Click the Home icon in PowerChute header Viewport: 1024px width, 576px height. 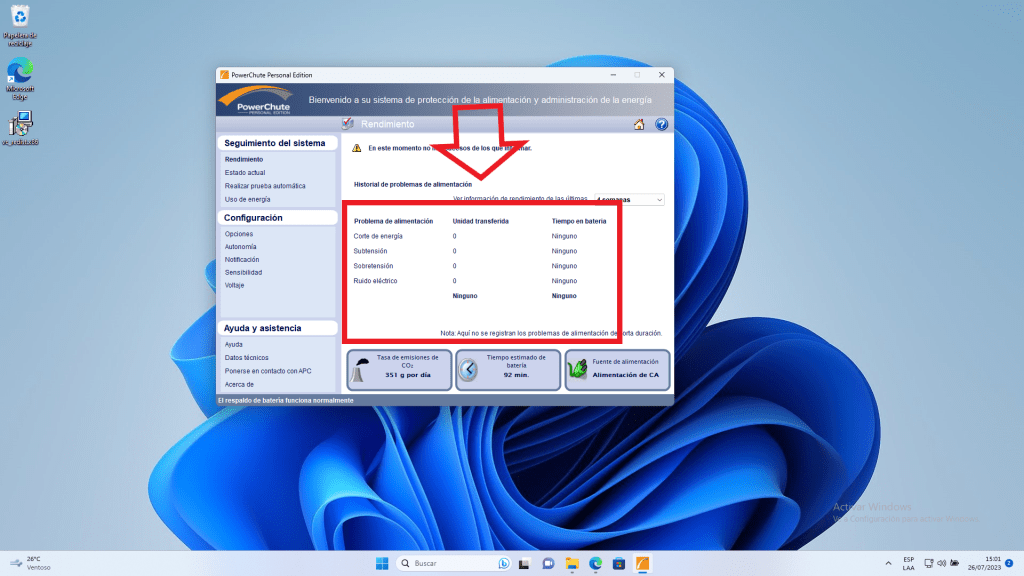(639, 124)
